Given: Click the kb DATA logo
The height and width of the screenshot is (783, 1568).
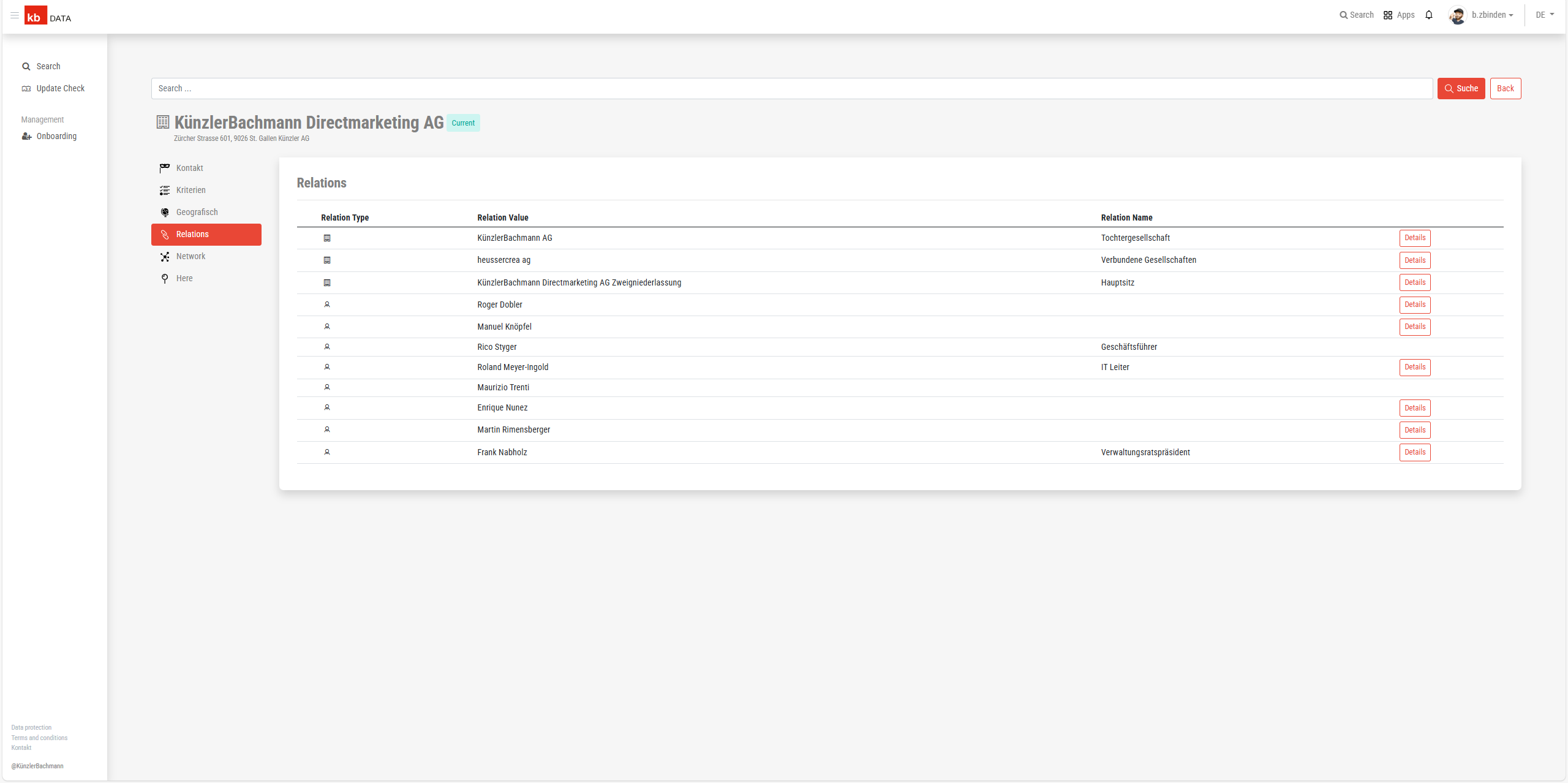Looking at the screenshot, I should pos(48,16).
